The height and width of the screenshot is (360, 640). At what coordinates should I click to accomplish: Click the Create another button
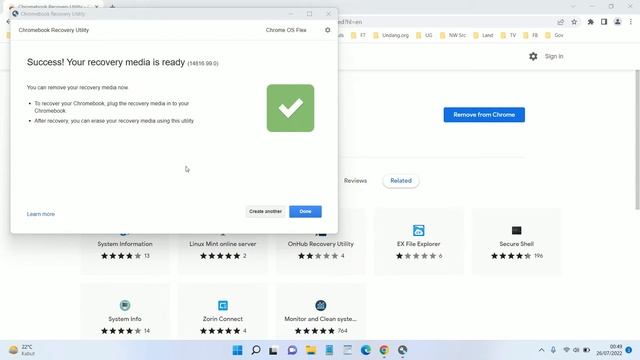click(265, 211)
